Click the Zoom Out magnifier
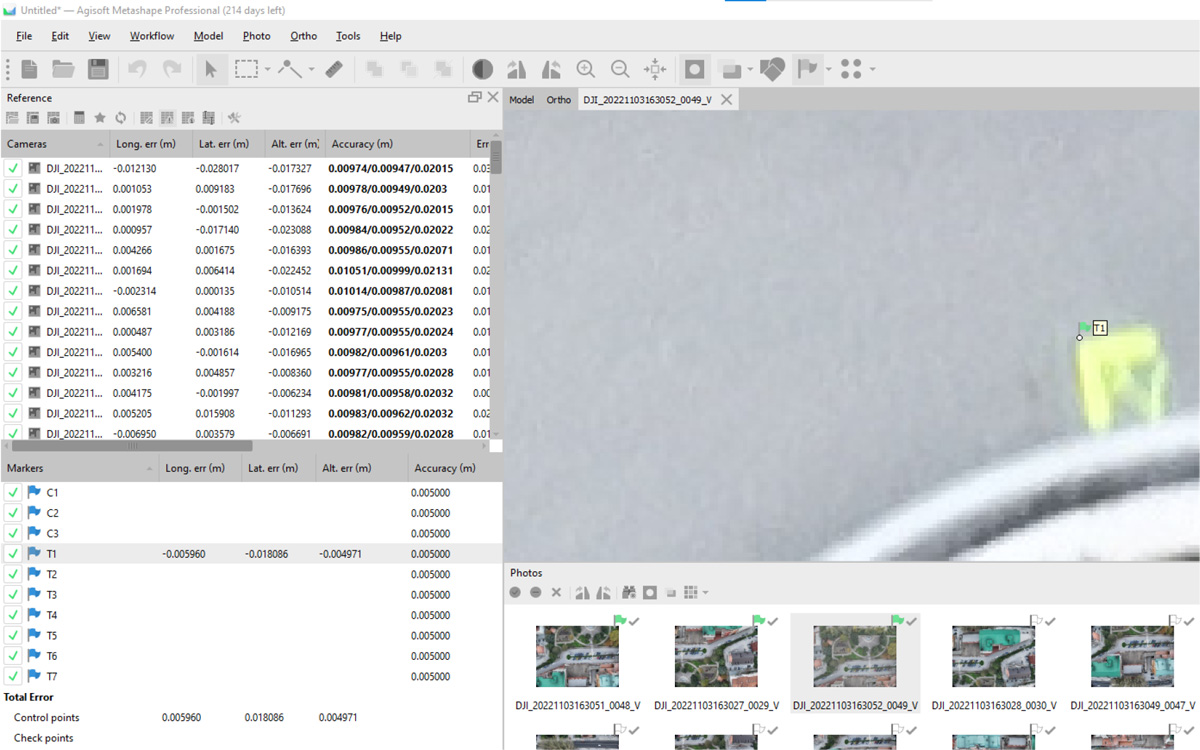This screenshot has height=750, width=1200. [620, 69]
